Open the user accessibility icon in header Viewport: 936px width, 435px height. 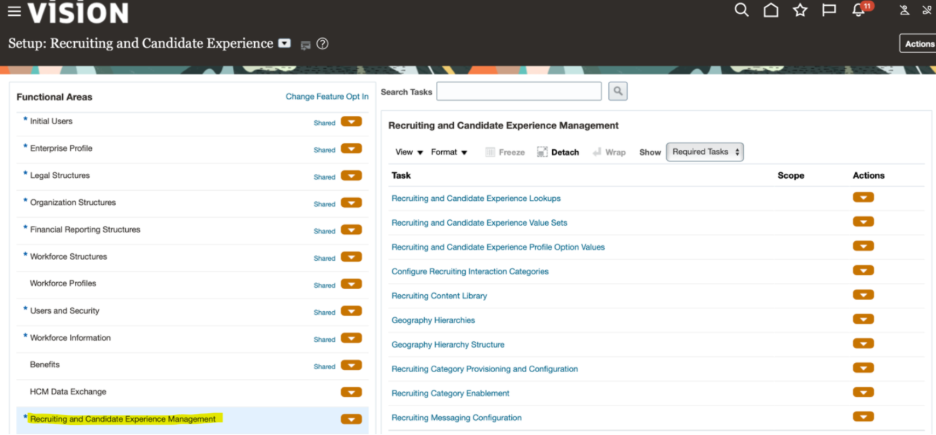(x=904, y=10)
